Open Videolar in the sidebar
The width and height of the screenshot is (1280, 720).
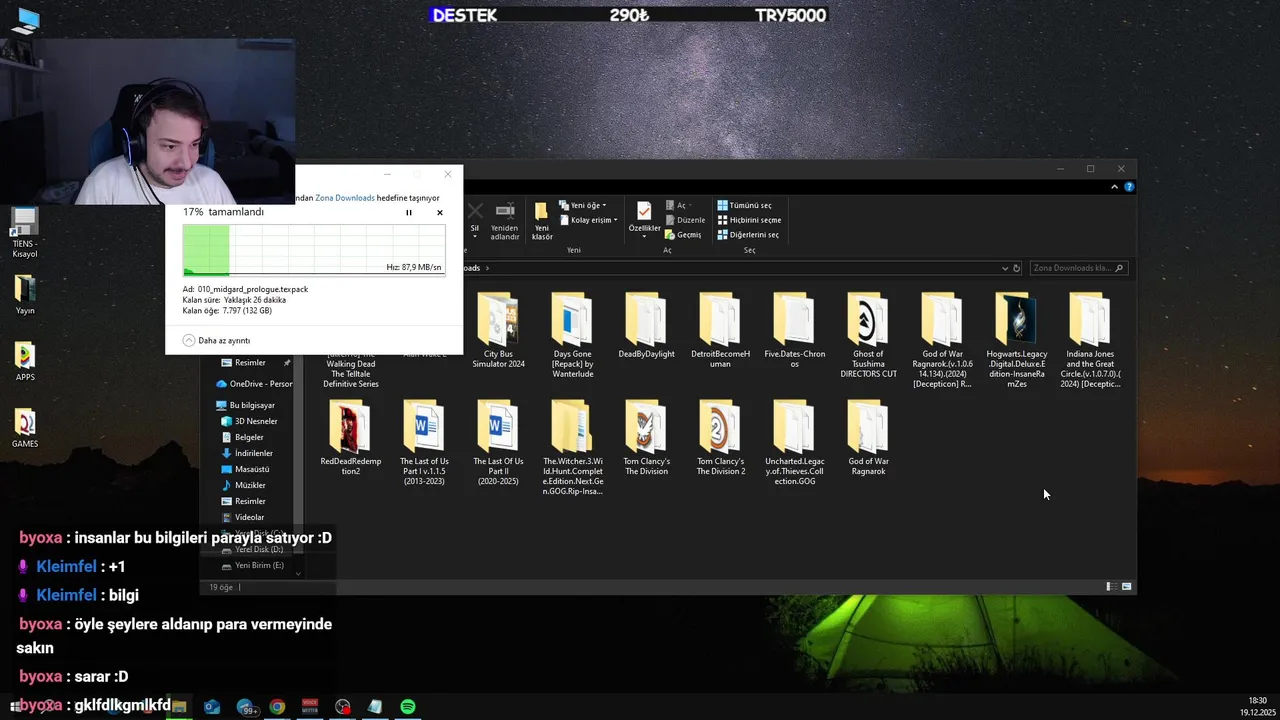(243, 517)
